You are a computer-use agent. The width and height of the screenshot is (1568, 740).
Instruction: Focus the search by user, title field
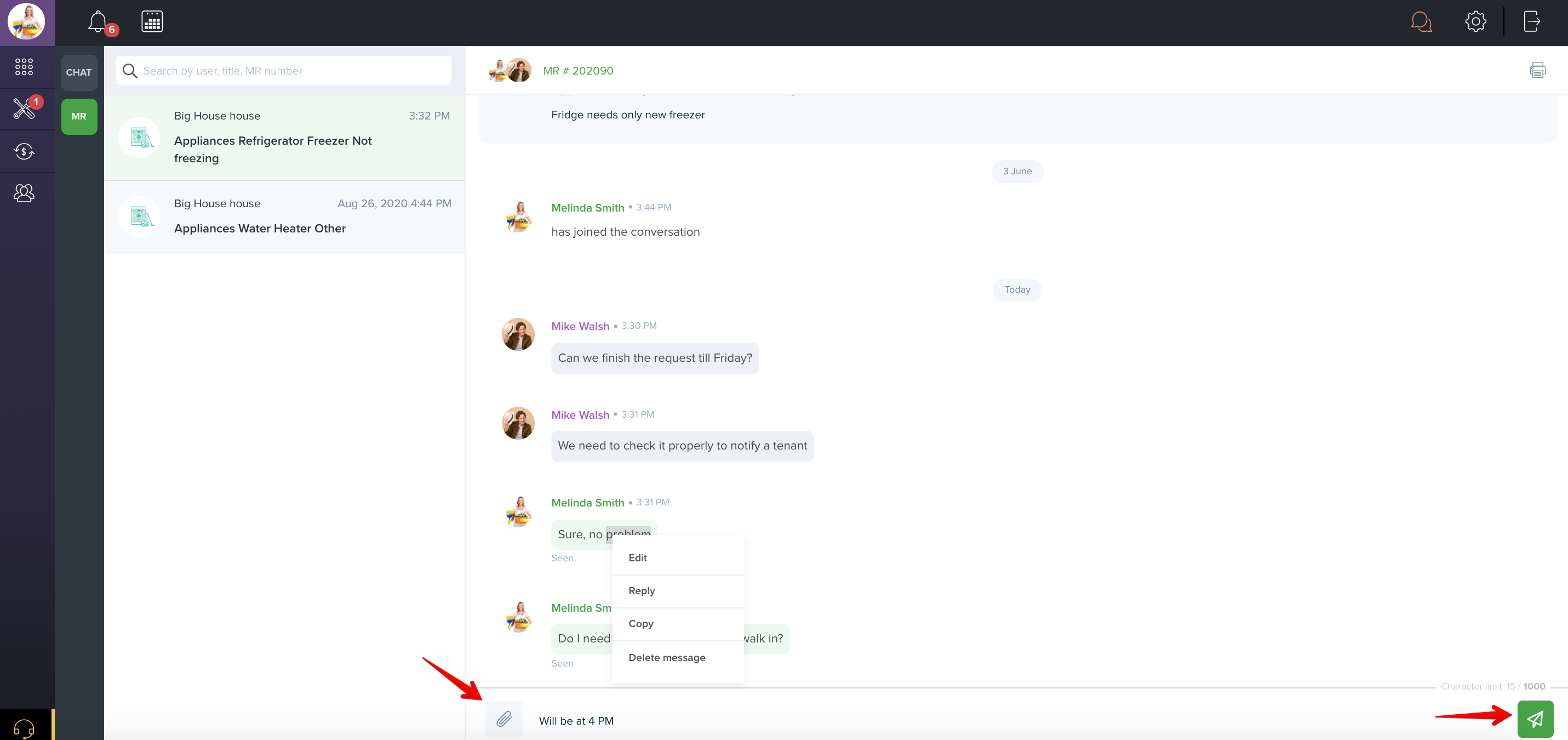[x=284, y=71]
